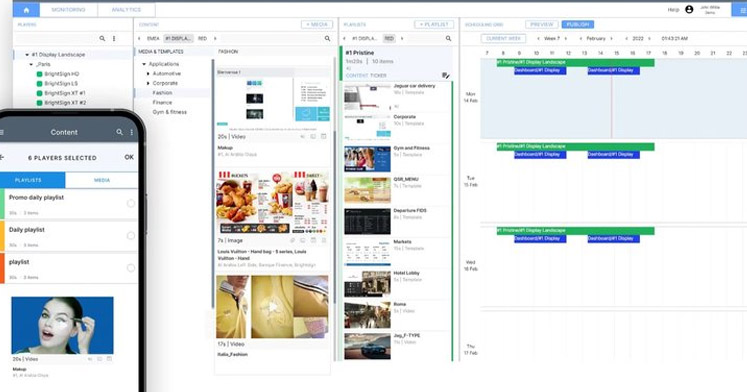747x392 pixels.
Task: Open the Italia_Fashion video thumbnail
Action: 272,307
